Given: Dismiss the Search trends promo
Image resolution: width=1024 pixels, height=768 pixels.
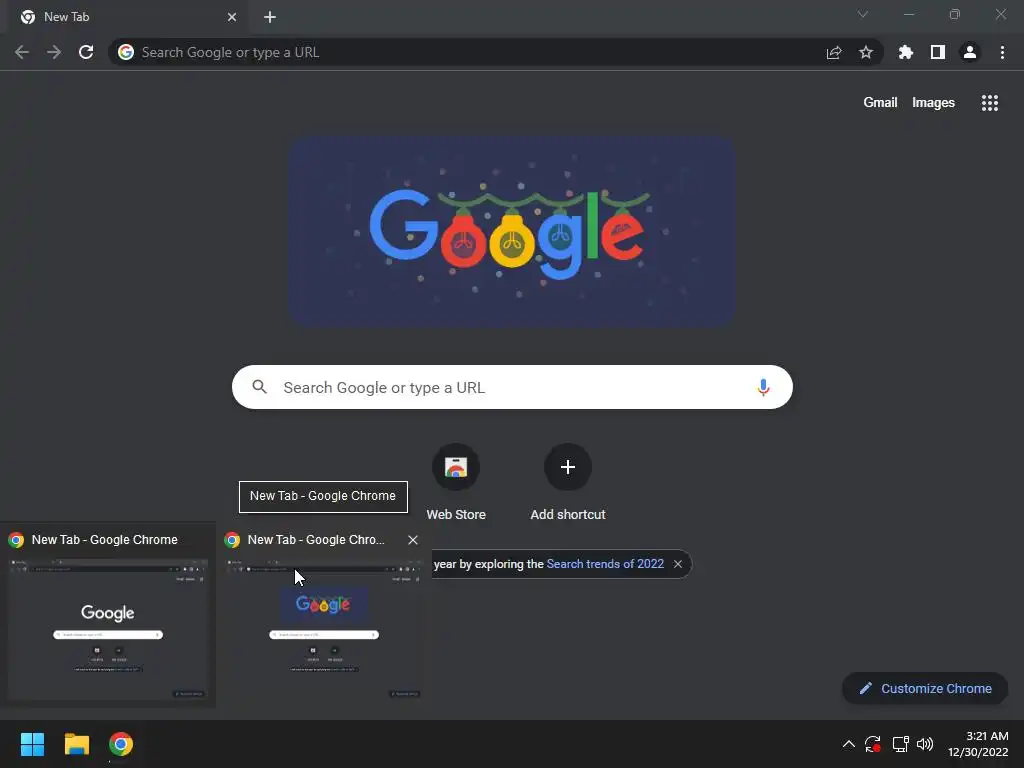Looking at the screenshot, I should [x=678, y=564].
